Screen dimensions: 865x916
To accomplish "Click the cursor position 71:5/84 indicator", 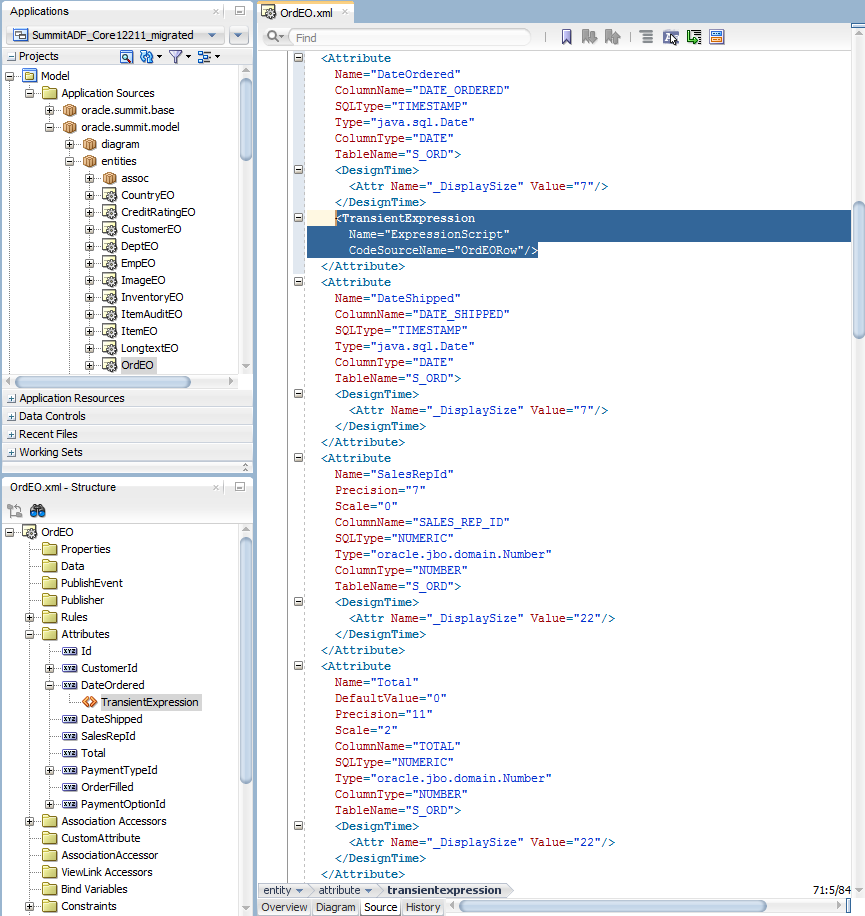I will pyautogui.click(x=832, y=890).
